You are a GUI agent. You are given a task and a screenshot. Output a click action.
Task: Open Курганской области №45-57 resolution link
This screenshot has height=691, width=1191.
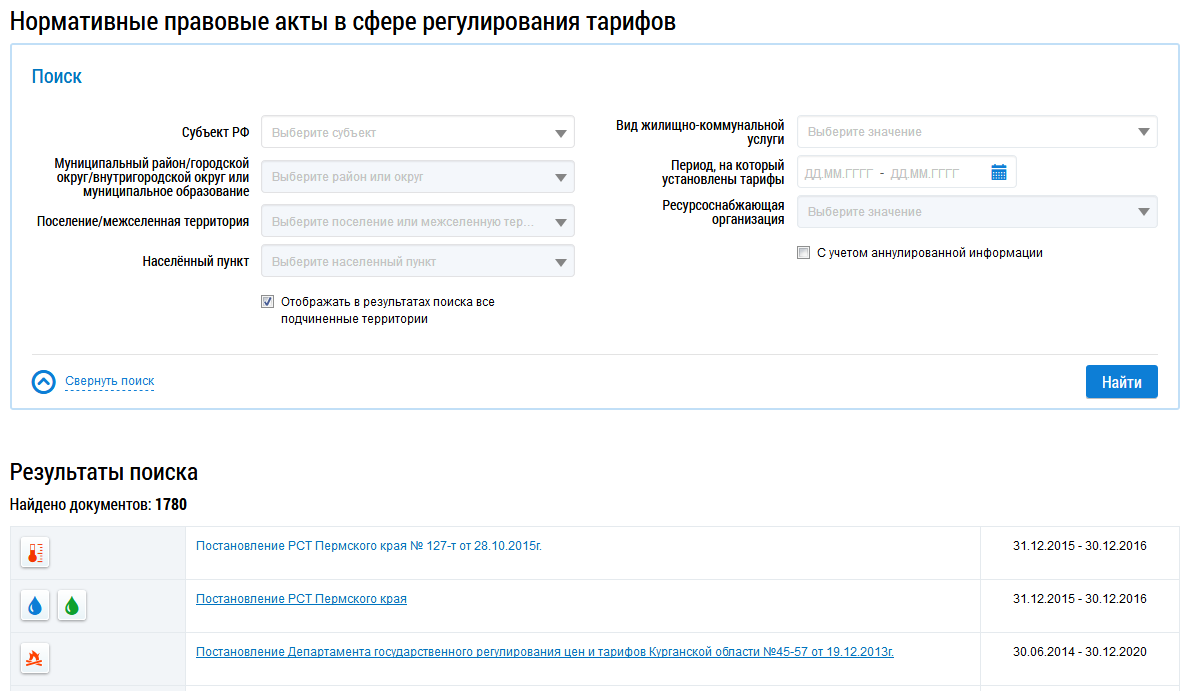[545, 652]
